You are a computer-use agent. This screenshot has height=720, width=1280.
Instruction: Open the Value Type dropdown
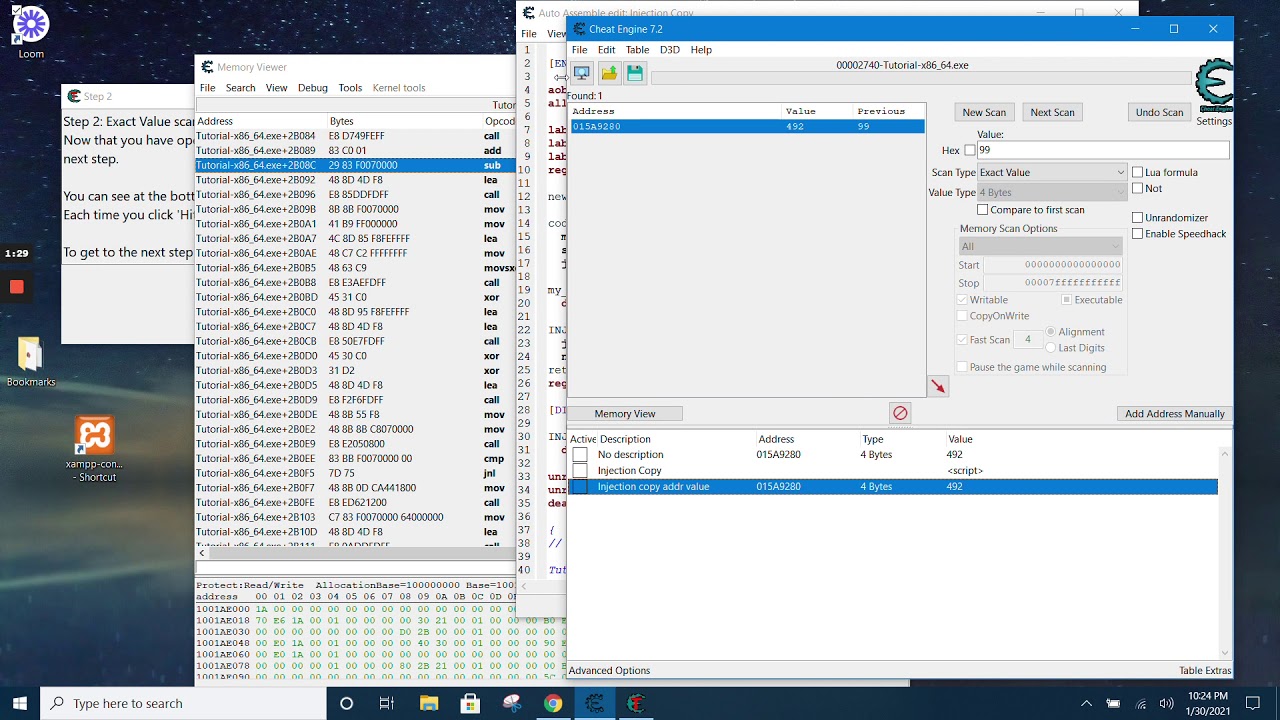click(x=1052, y=192)
